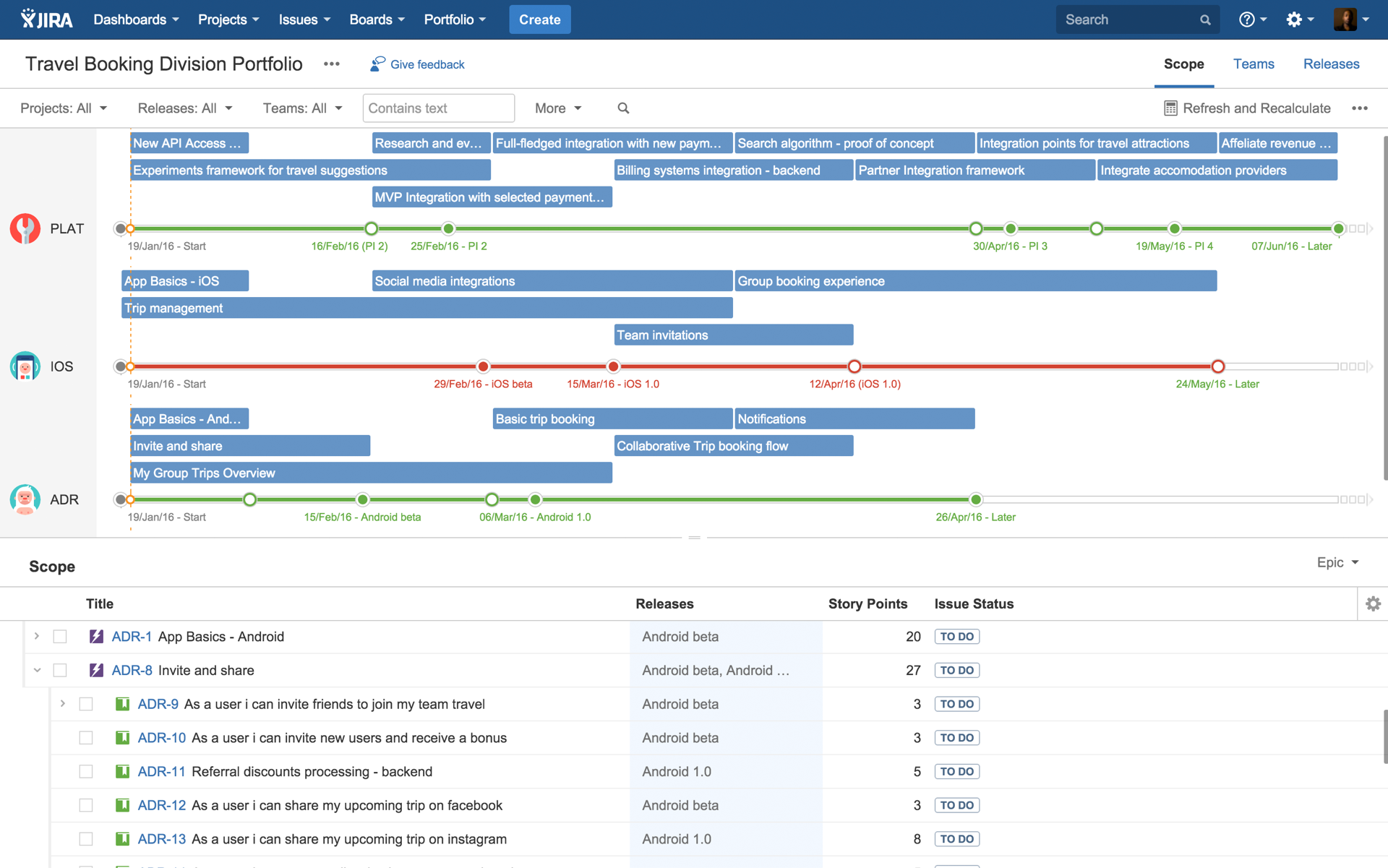Click the story icon for ADR-12
1388x868 pixels.
click(122, 805)
